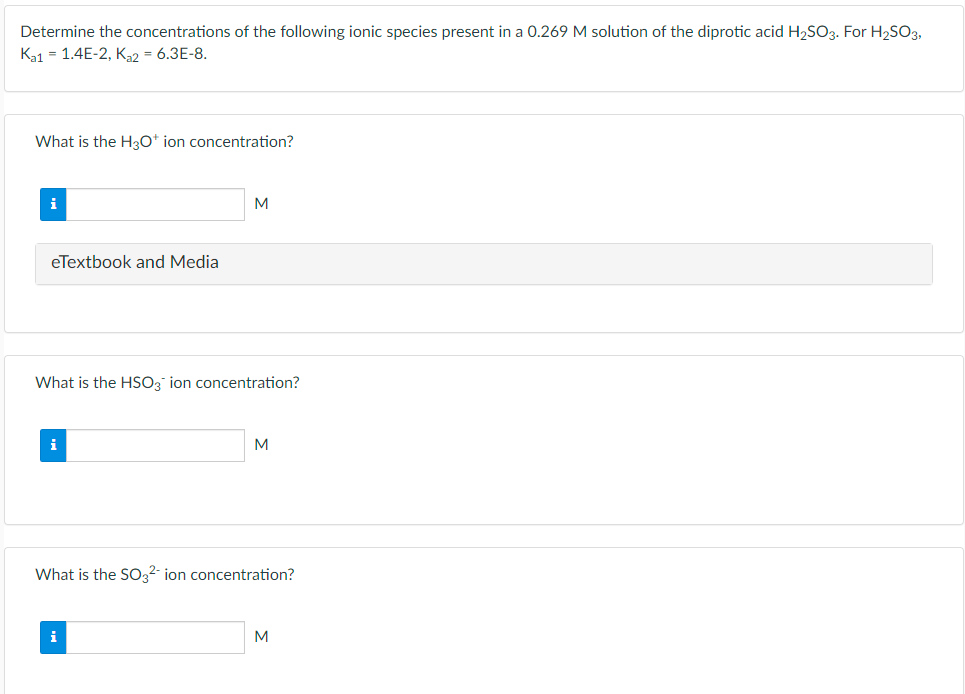Click the 'What is the SO3 2- ion concentration?' question text
This screenshot has width=965, height=694.
click(164, 575)
